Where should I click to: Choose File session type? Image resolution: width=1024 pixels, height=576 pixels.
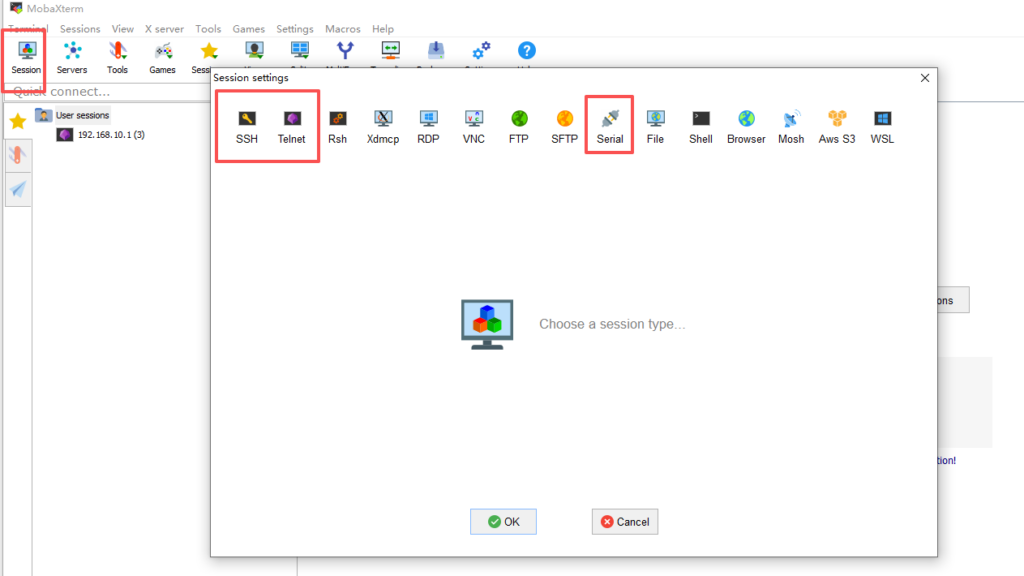pos(655,127)
